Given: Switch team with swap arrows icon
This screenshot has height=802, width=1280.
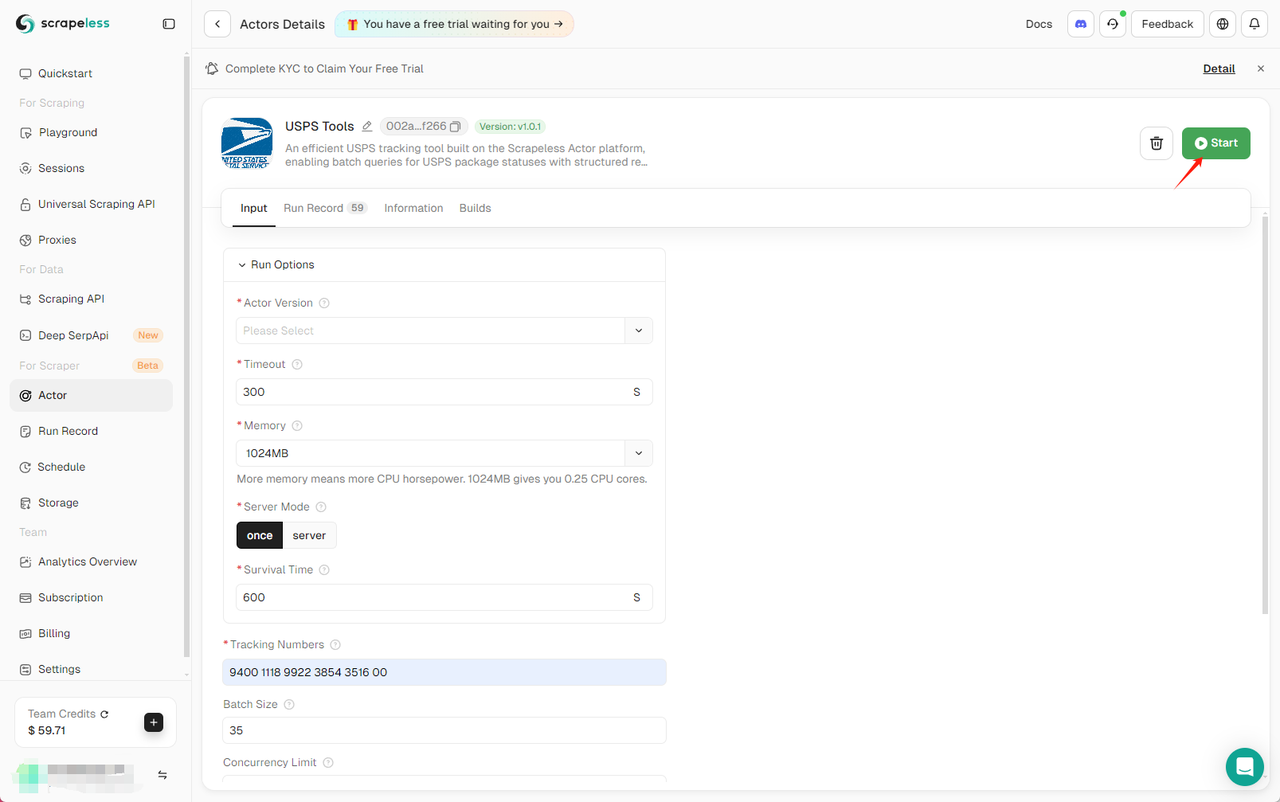Looking at the screenshot, I should click(x=162, y=775).
